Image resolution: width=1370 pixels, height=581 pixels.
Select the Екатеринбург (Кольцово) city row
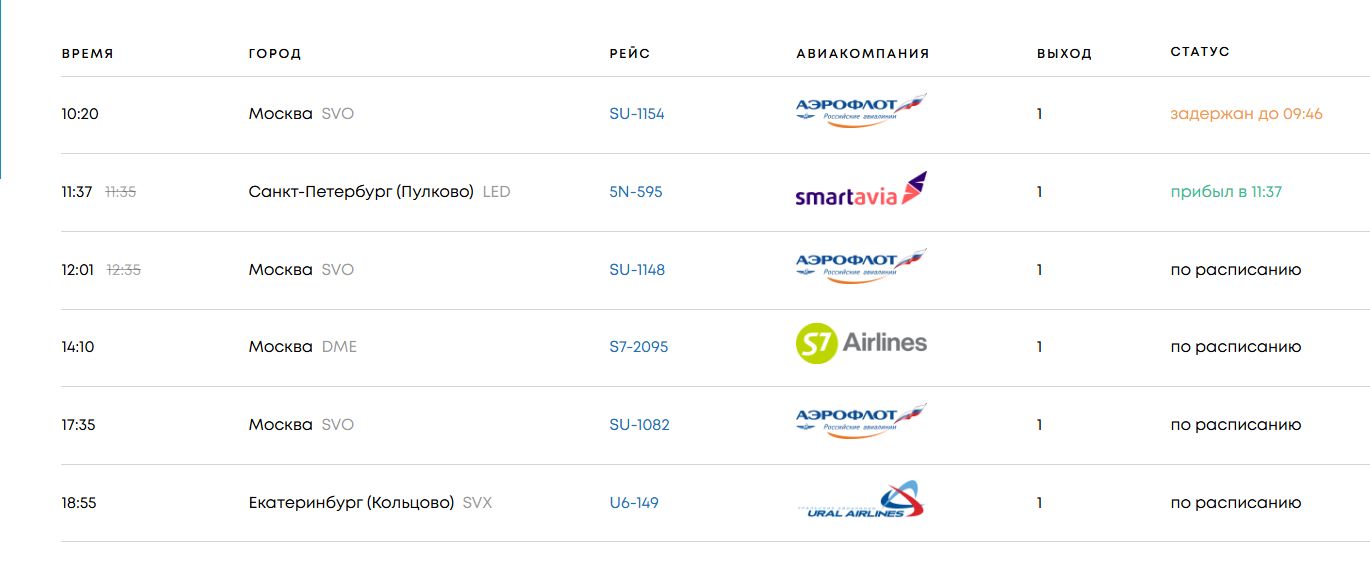pyautogui.click(x=351, y=503)
